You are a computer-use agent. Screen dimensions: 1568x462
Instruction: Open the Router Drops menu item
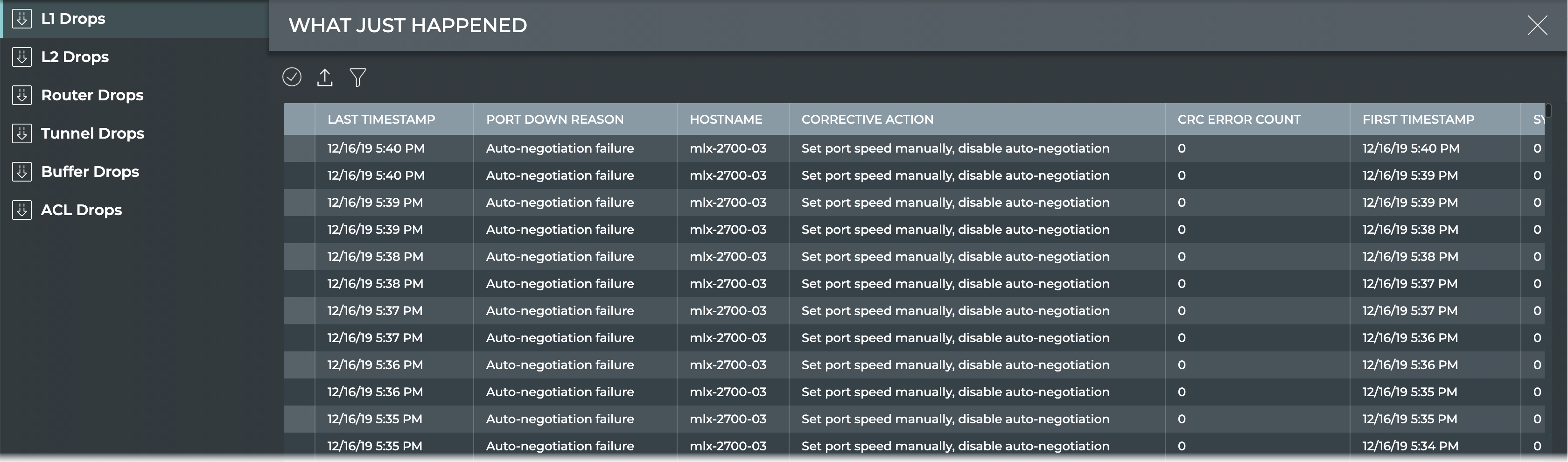[x=92, y=96]
